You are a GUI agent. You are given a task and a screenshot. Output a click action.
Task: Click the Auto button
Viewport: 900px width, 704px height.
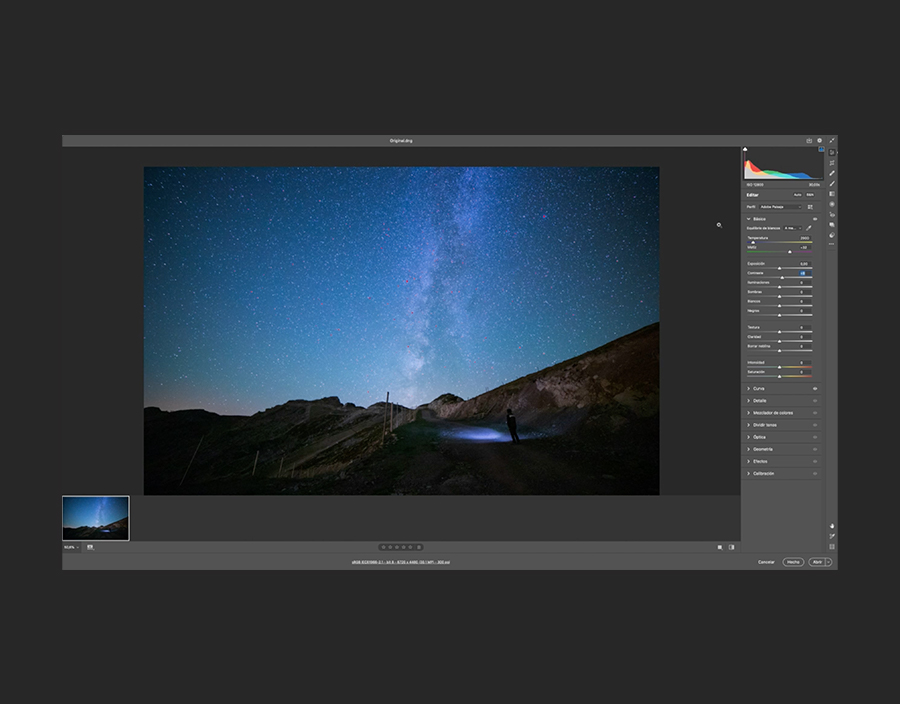797,195
